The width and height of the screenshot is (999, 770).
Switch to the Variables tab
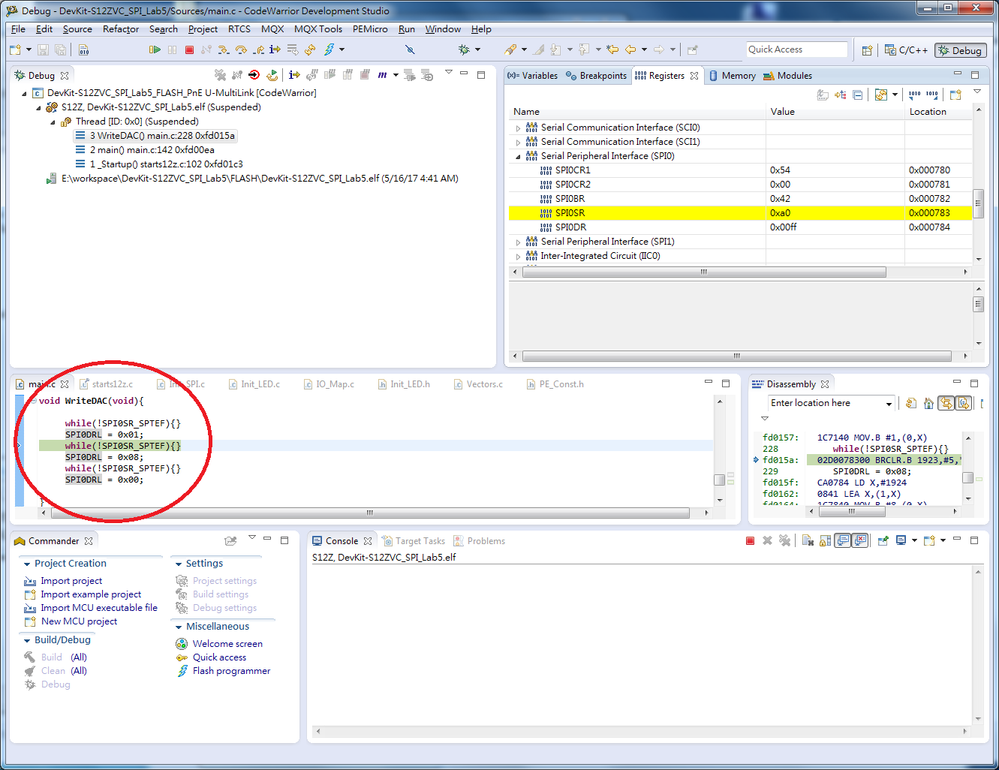tap(533, 76)
